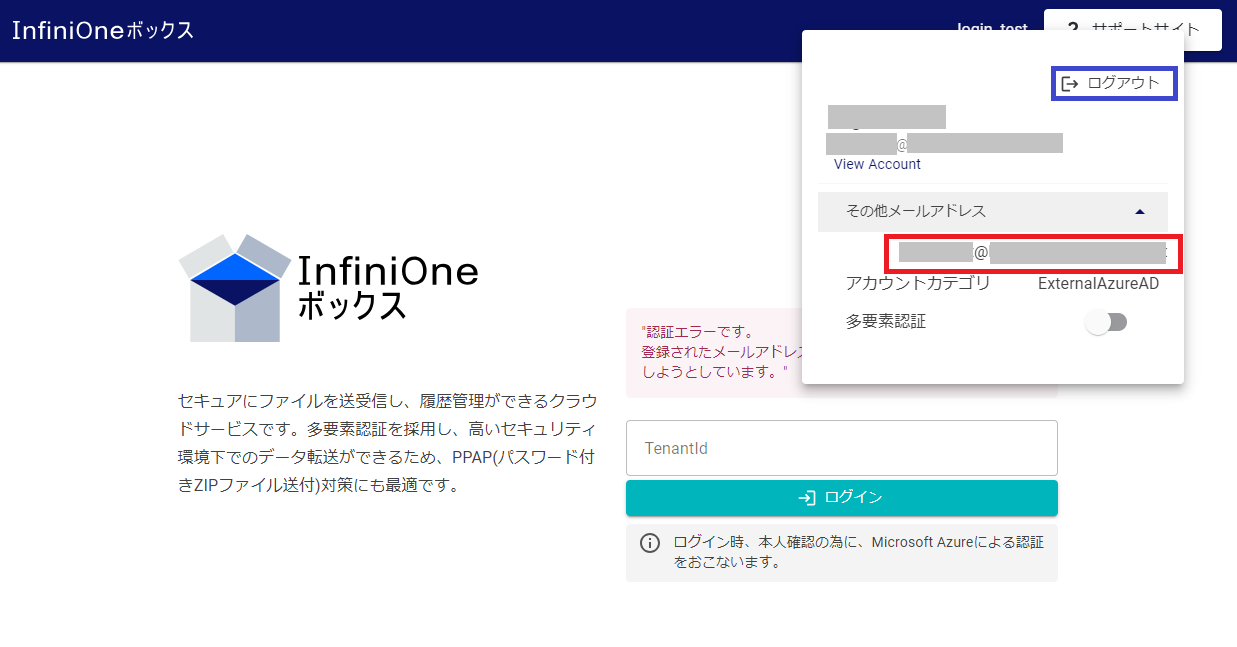The image size is (1237, 647).
Task: Click the login_test username in header
Action: point(992,28)
